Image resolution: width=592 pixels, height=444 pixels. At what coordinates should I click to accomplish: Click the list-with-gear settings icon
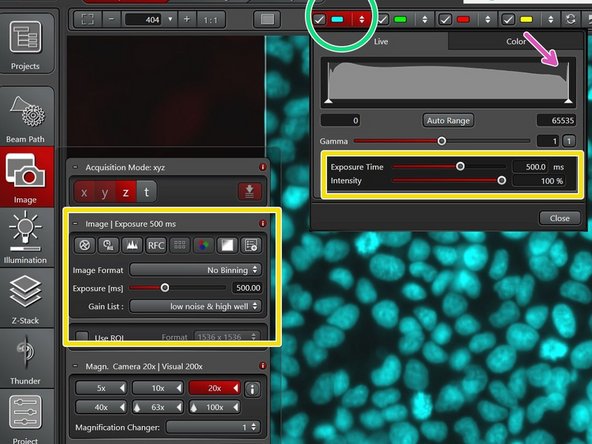click(x=251, y=245)
